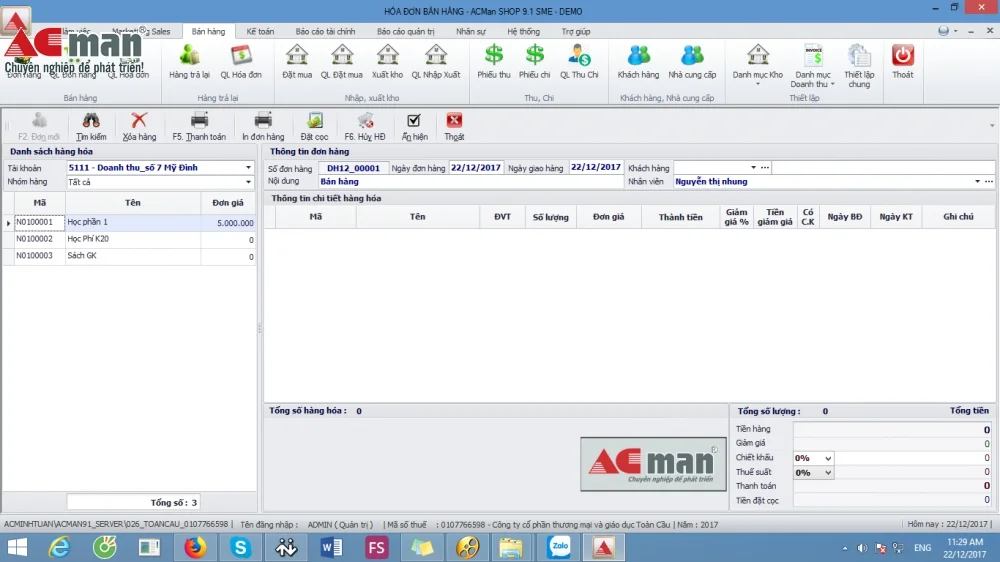Open QL Thu Chi management
The width and height of the screenshot is (1000, 562).
[x=579, y=62]
